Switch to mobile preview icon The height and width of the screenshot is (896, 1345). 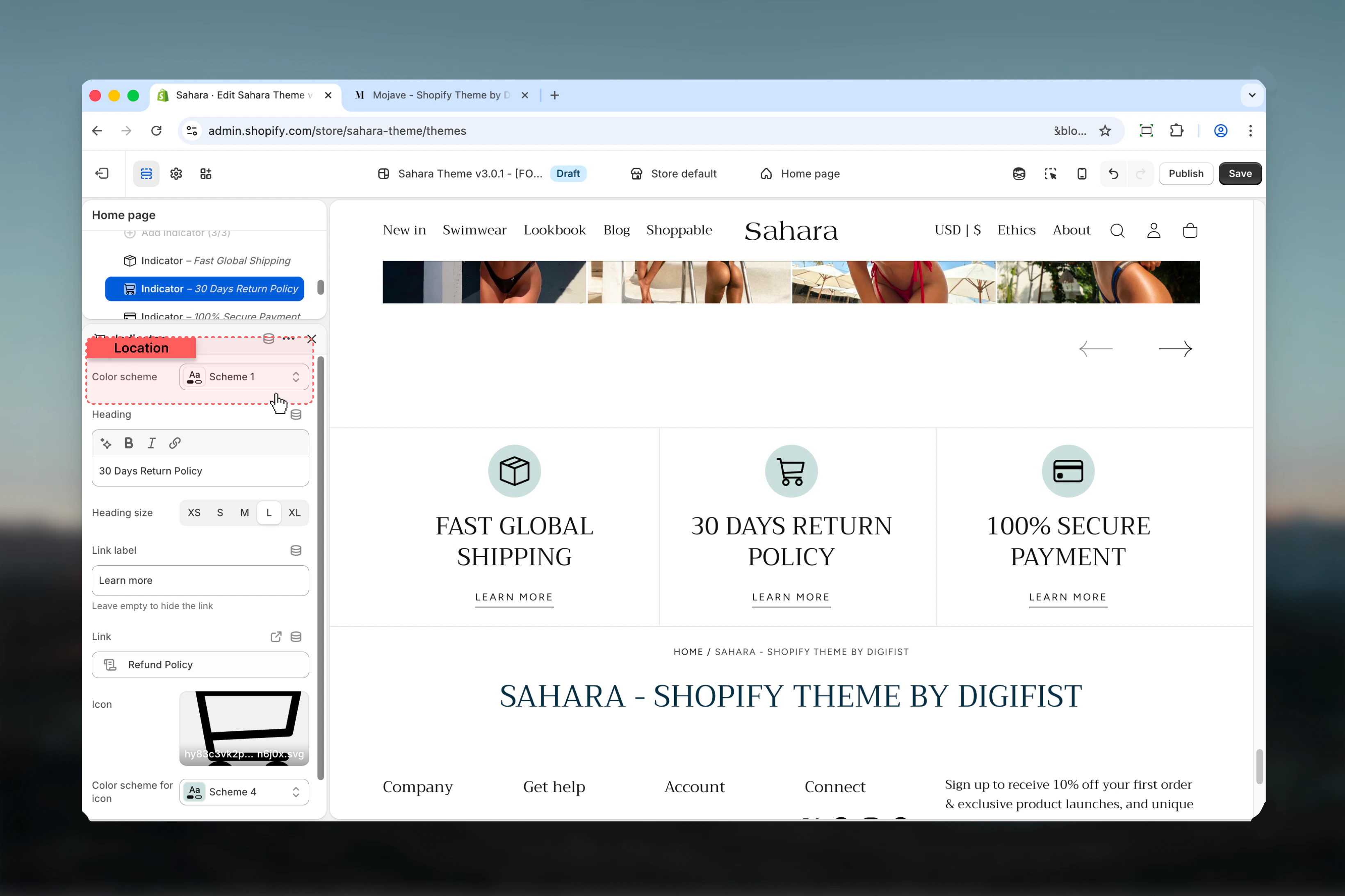click(1081, 174)
